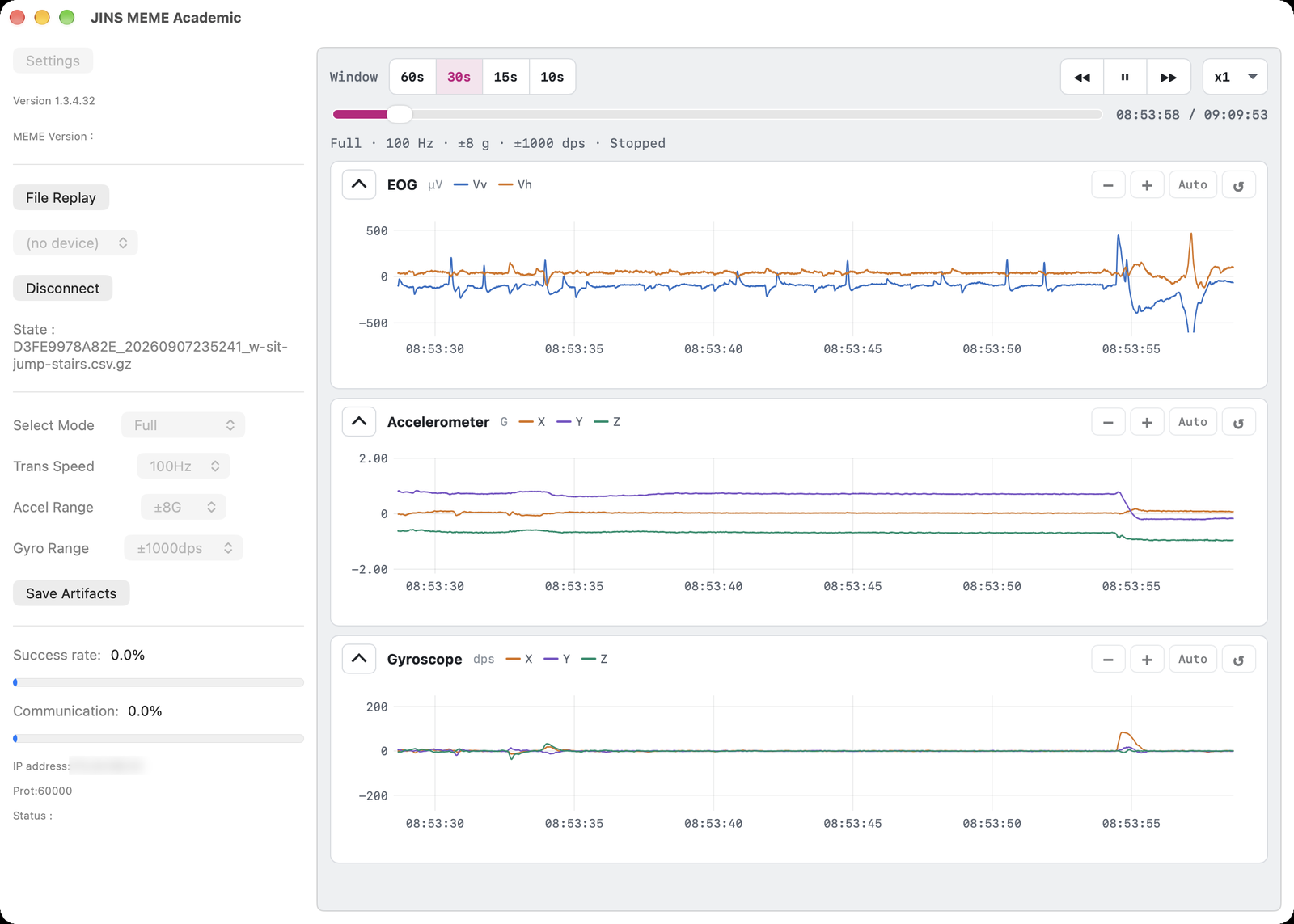
Task: Open the Accel Range ±8G dropdown
Action: (x=184, y=507)
